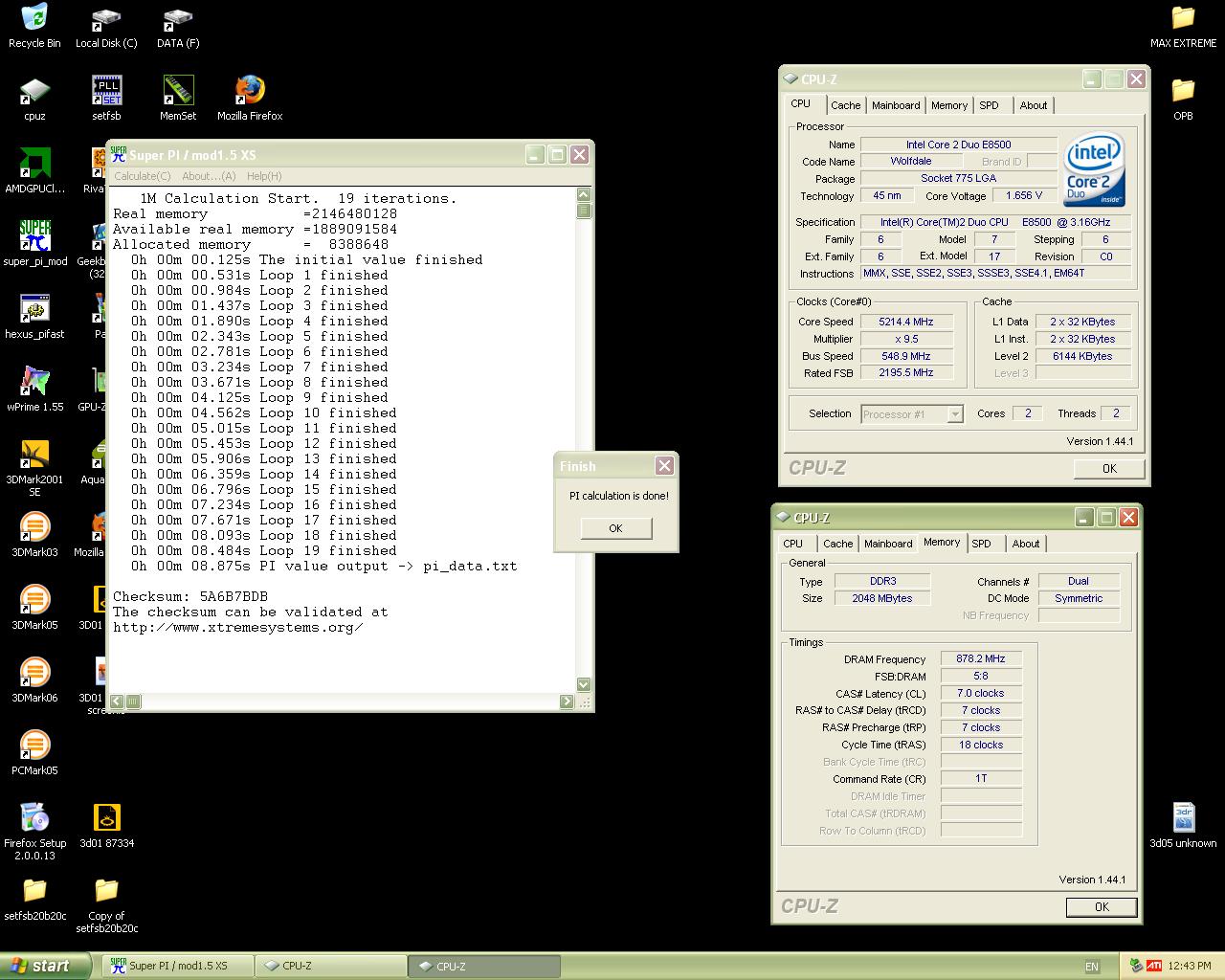
Task: Click the Loop 19 finished line
Action: 263,550
